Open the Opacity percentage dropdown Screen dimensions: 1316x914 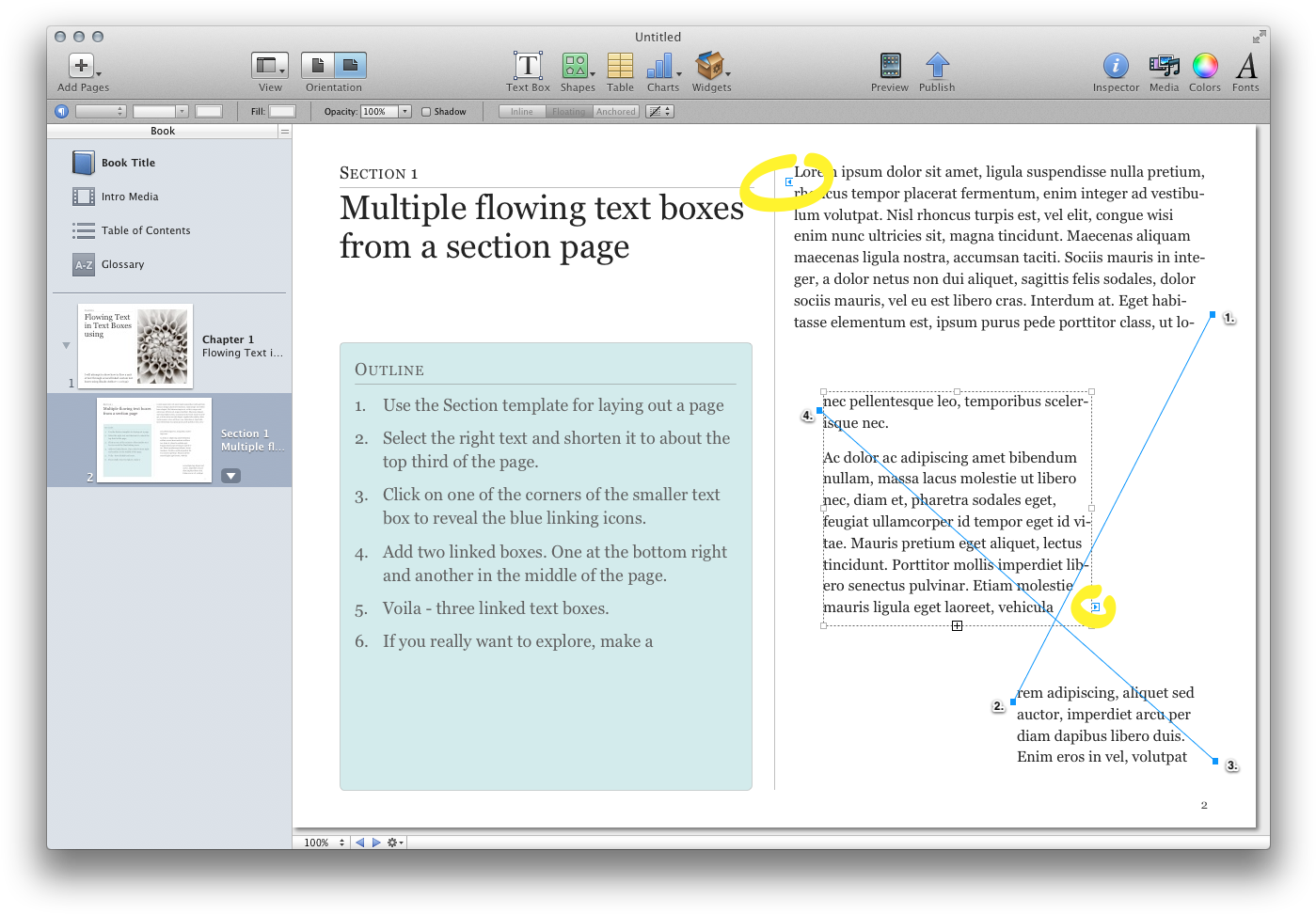405,112
